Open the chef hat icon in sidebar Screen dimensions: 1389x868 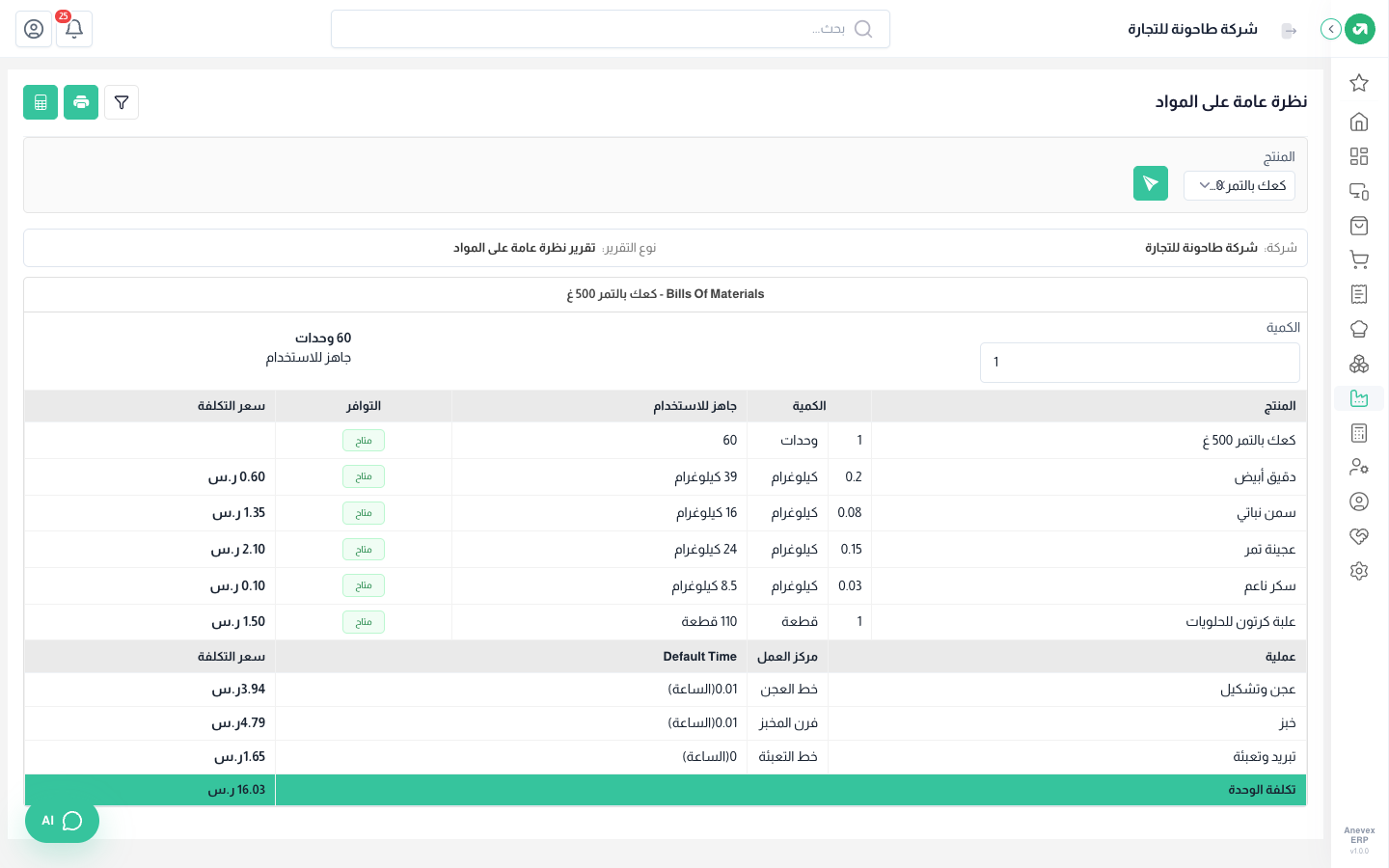pyautogui.click(x=1359, y=329)
